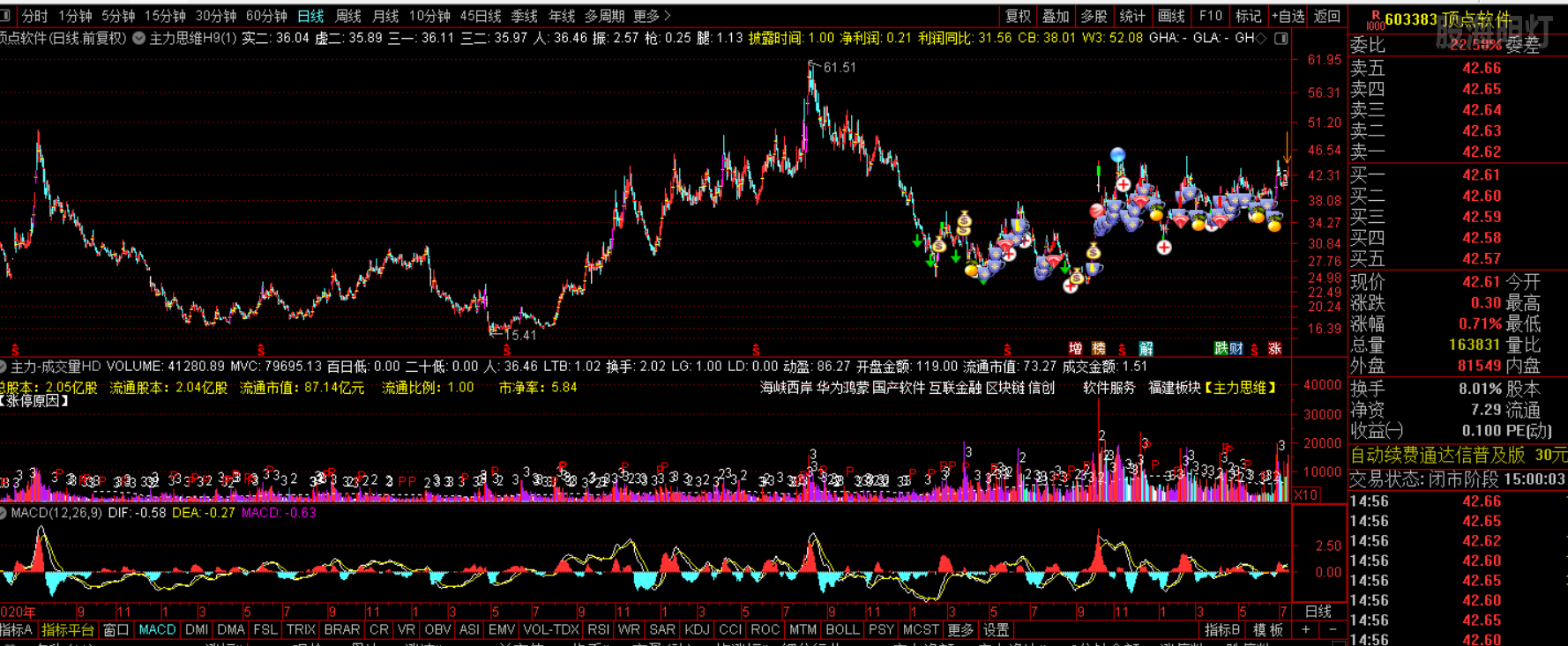The width and height of the screenshot is (1568, 646).
Task: Open the 指标A indicator group
Action: [16, 629]
